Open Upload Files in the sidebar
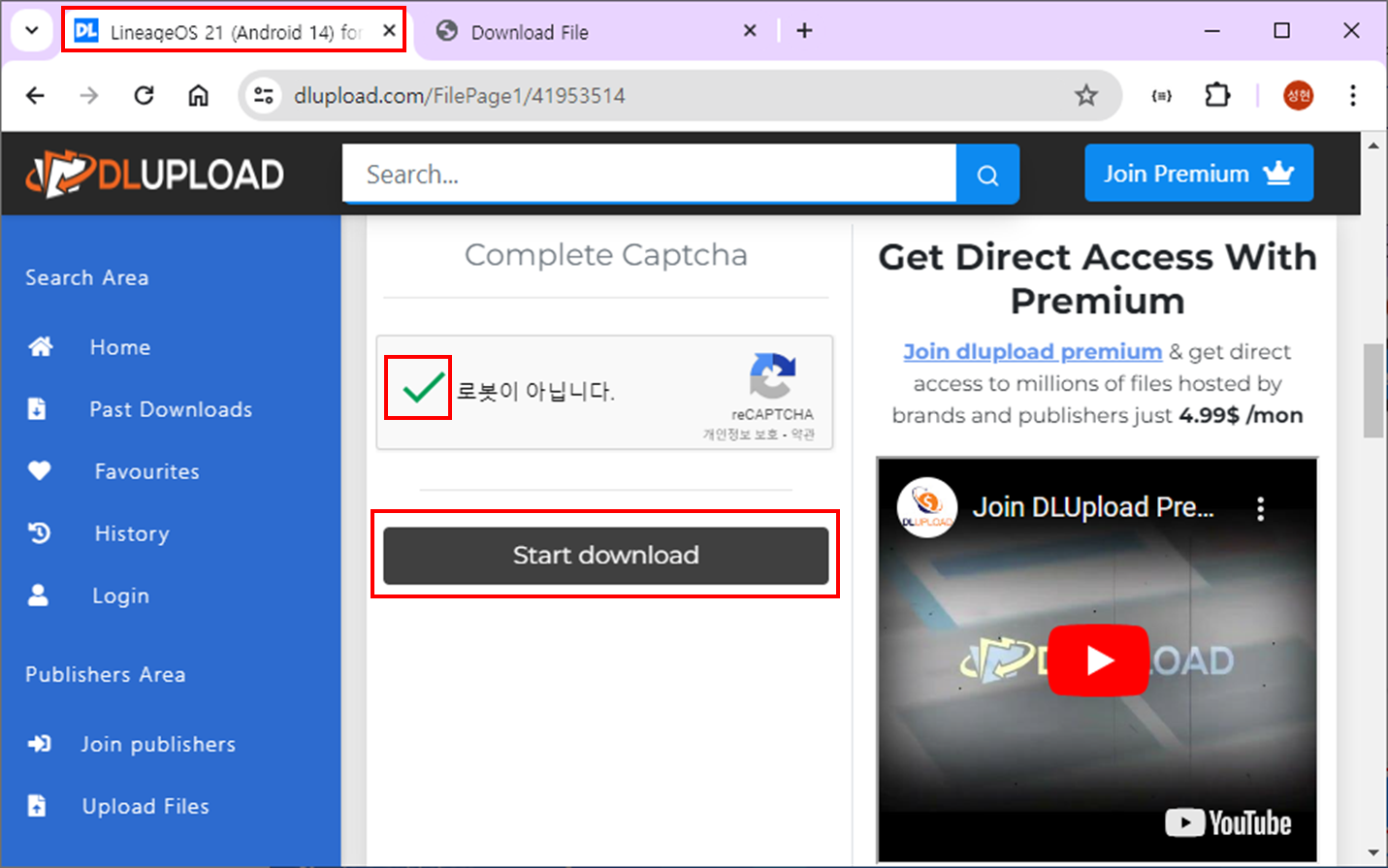1388x868 pixels. click(145, 806)
